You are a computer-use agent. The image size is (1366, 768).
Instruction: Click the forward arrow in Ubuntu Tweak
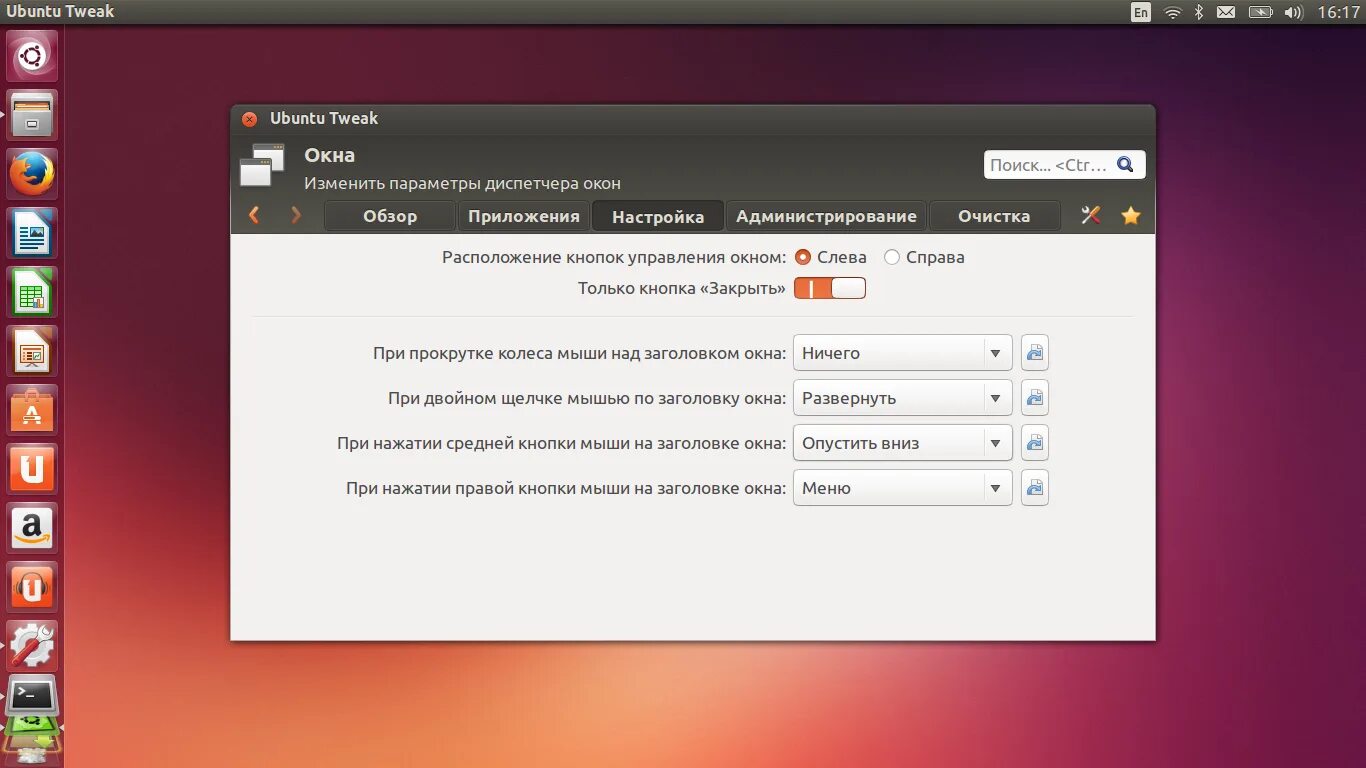[x=296, y=215]
